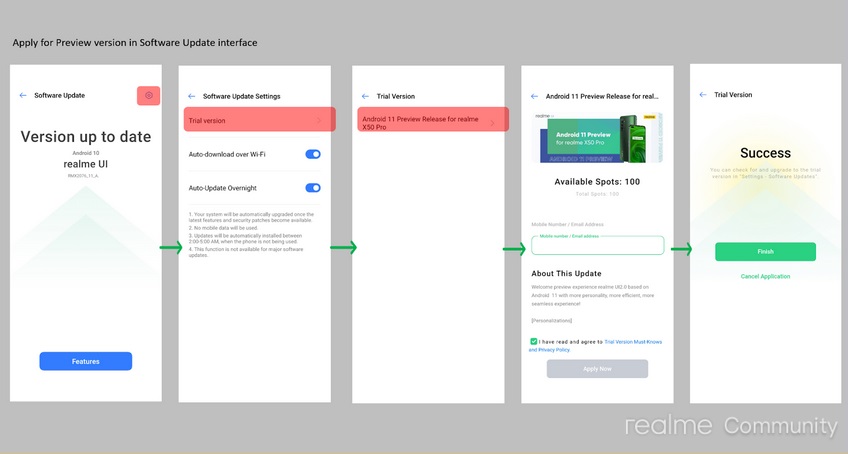
Task: Open Android 11 Preview Release for realme X50 Pro
Action: coord(429,120)
